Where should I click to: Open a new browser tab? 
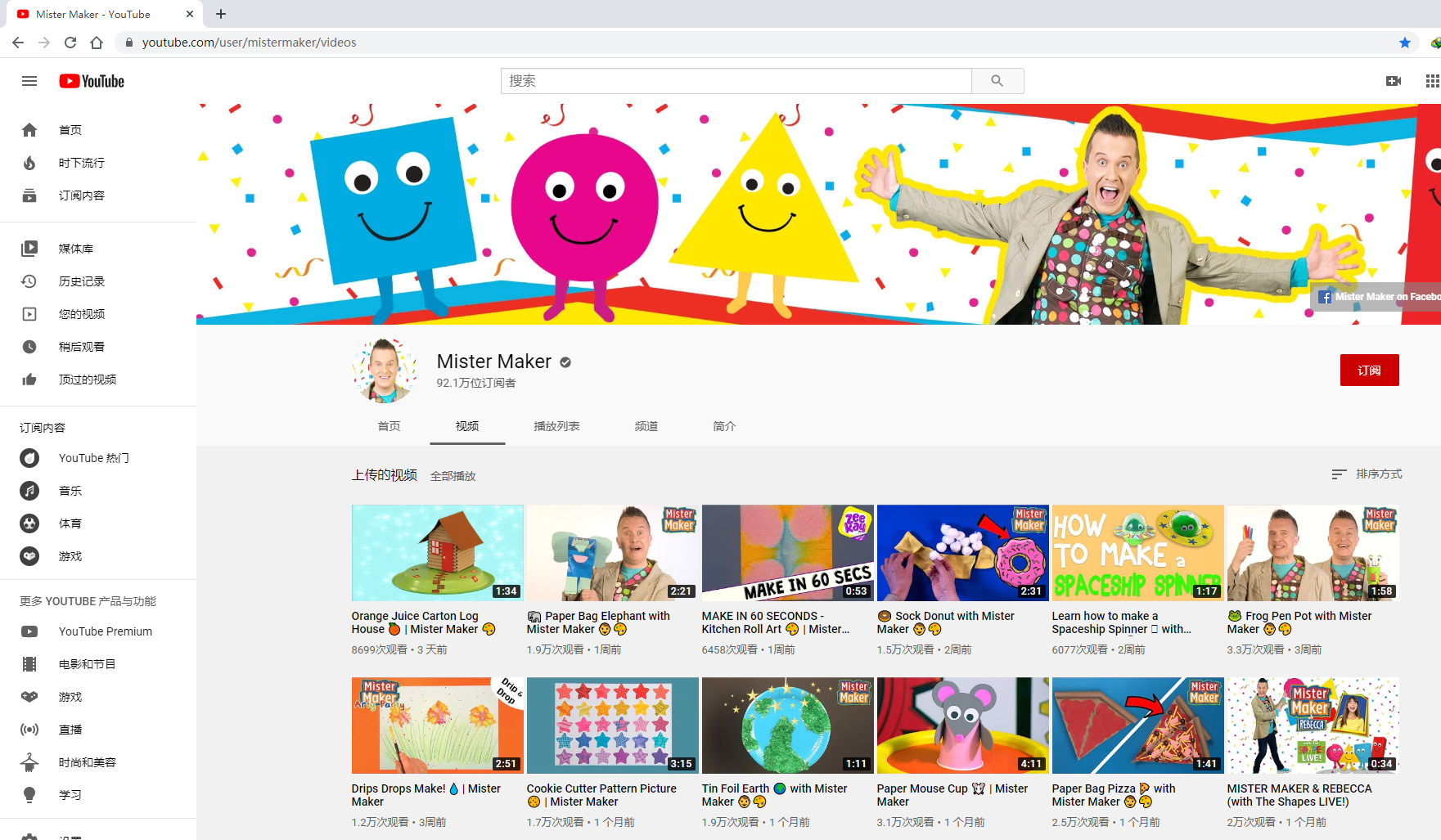221,14
